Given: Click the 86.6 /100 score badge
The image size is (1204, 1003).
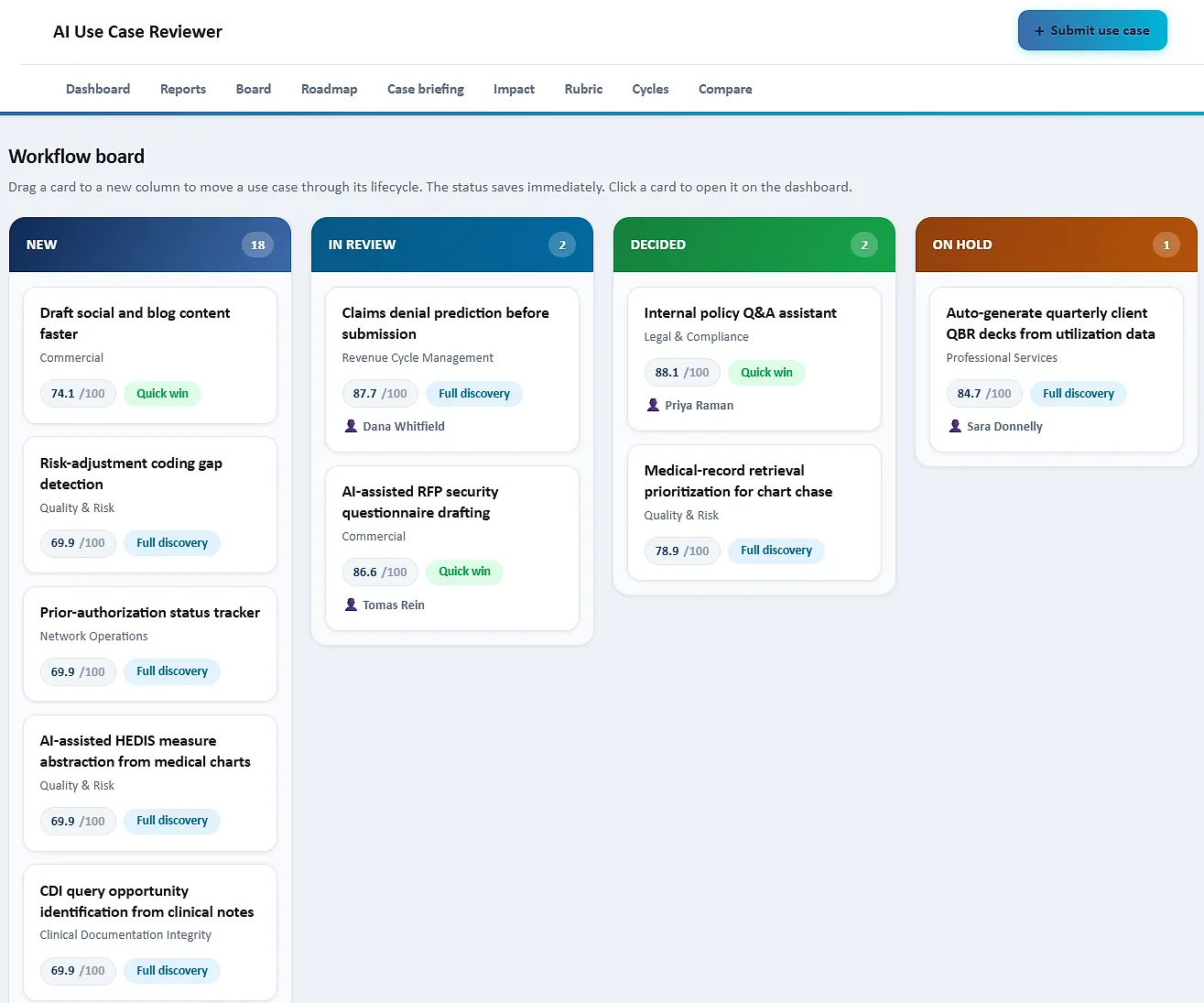Looking at the screenshot, I should [x=380, y=572].
